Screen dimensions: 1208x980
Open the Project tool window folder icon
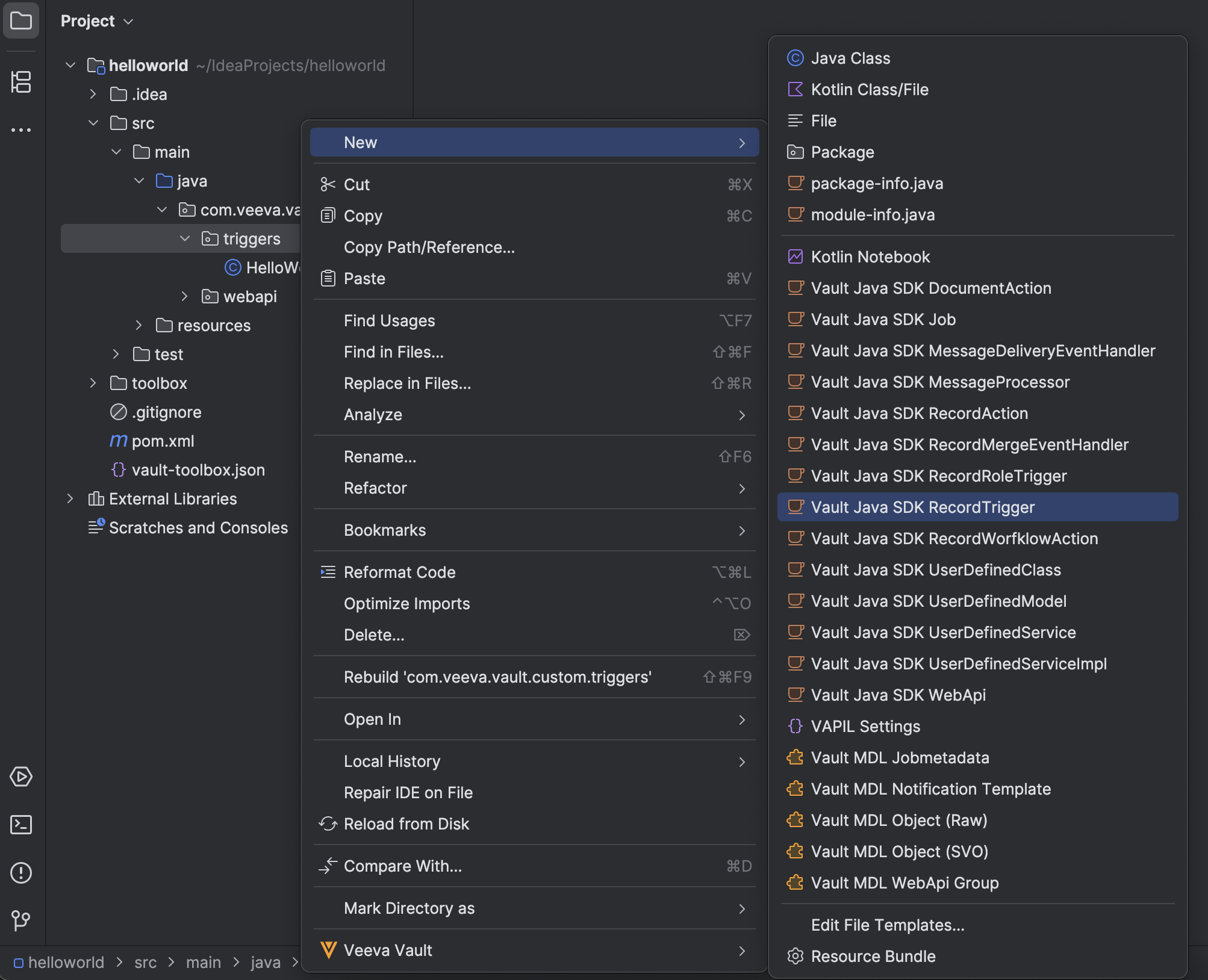point(21,21)
